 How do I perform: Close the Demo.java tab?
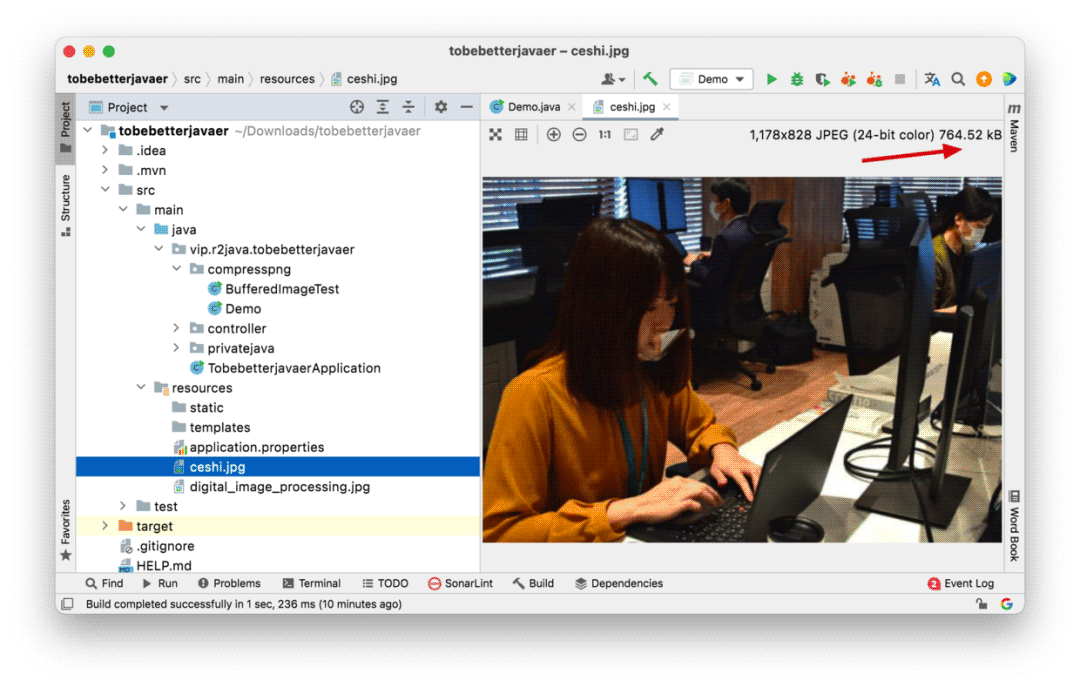pyautogui.click(x=572, y=107)
